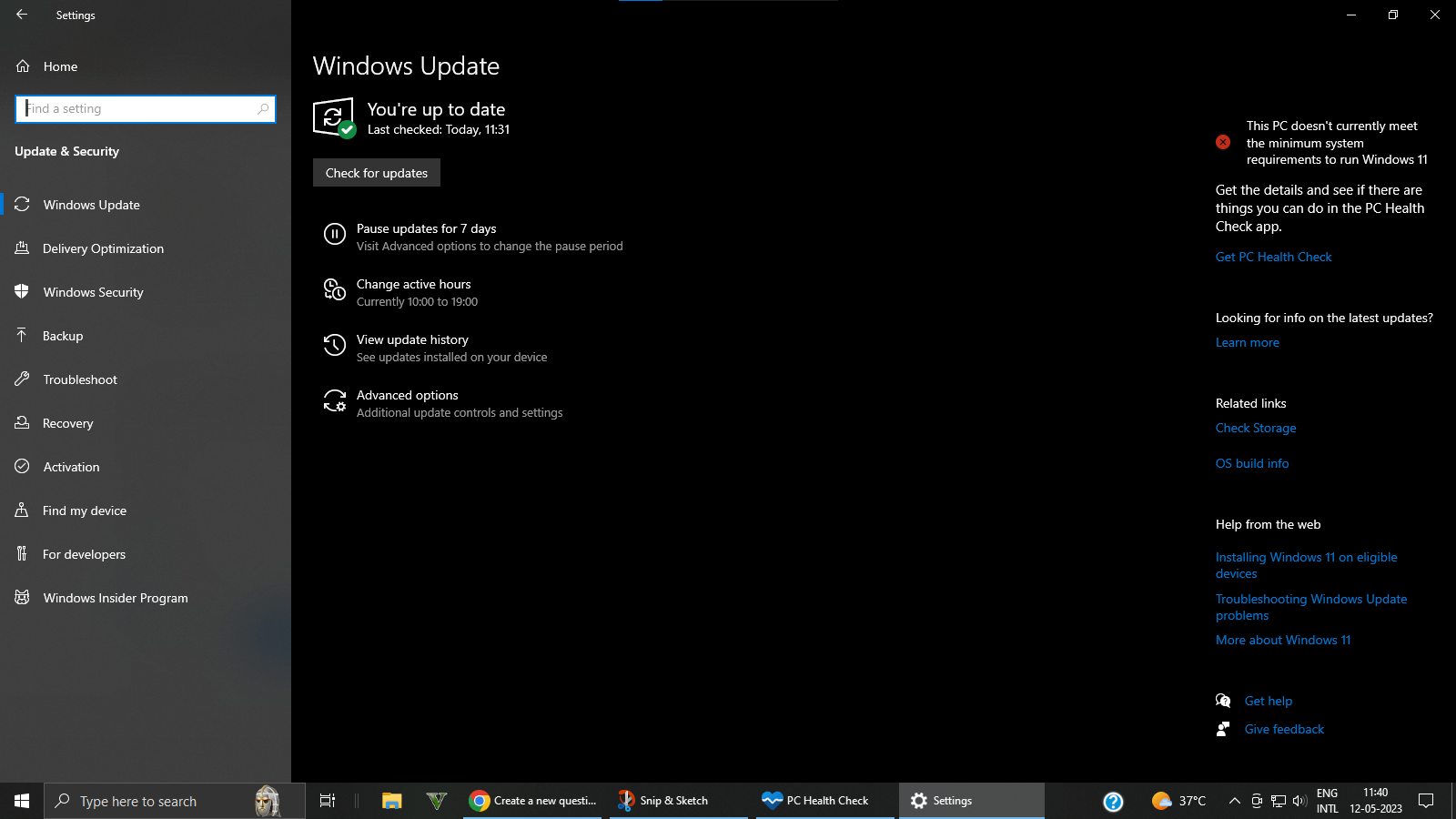Click the search magnifier in Find a setting
This screenshot has height=819, width=1456.
point(263,108)
